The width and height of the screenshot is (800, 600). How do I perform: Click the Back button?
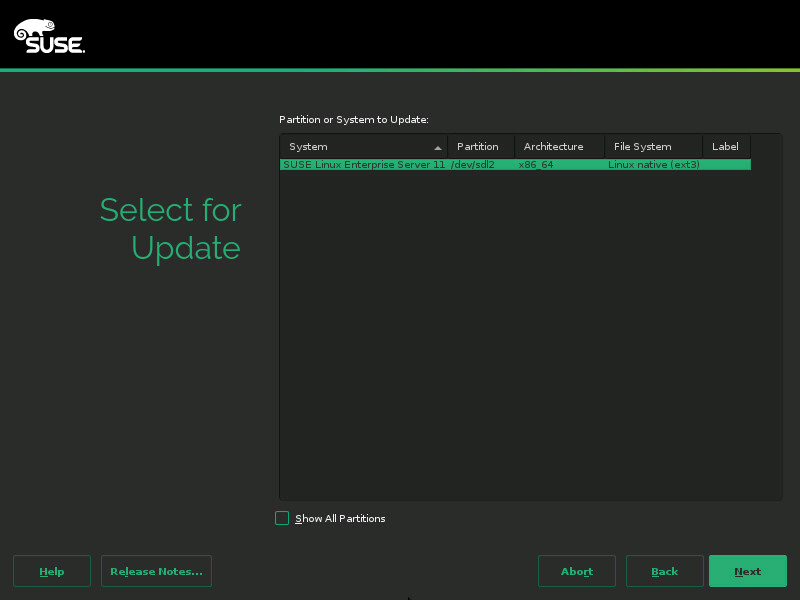(x=664, y=571)
